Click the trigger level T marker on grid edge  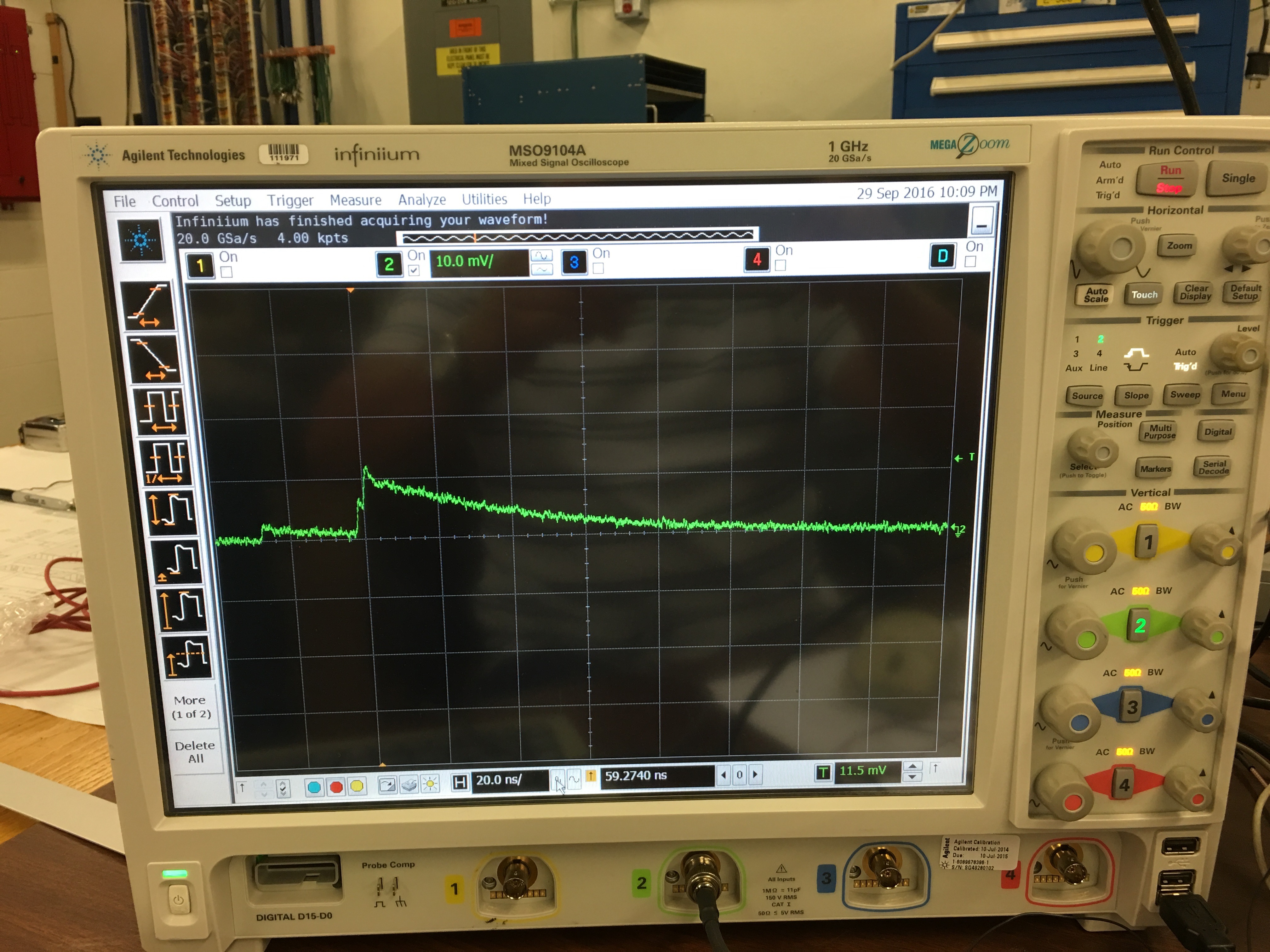(964, 457)
